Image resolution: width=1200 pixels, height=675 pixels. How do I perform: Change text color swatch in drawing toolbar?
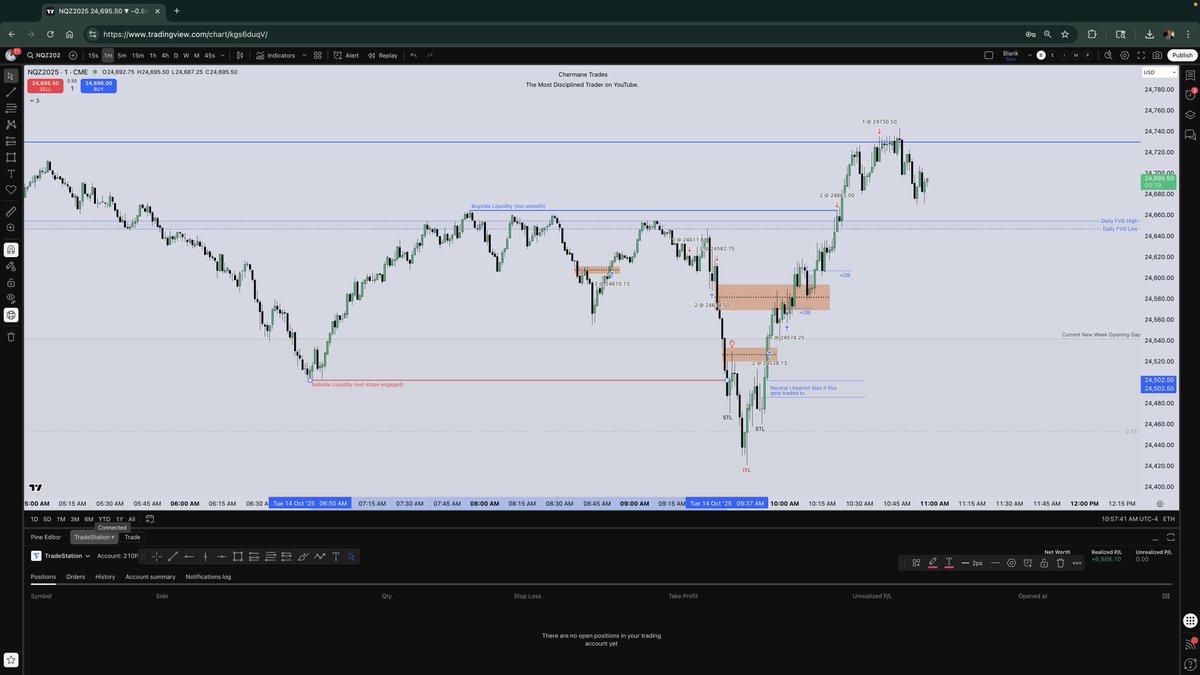coord(949,563)
